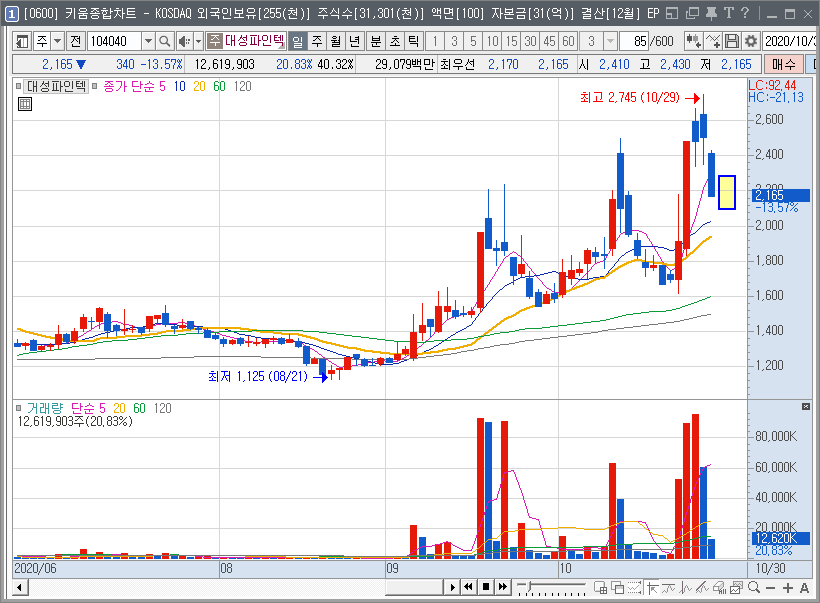Play chart replay

[452, 587]
